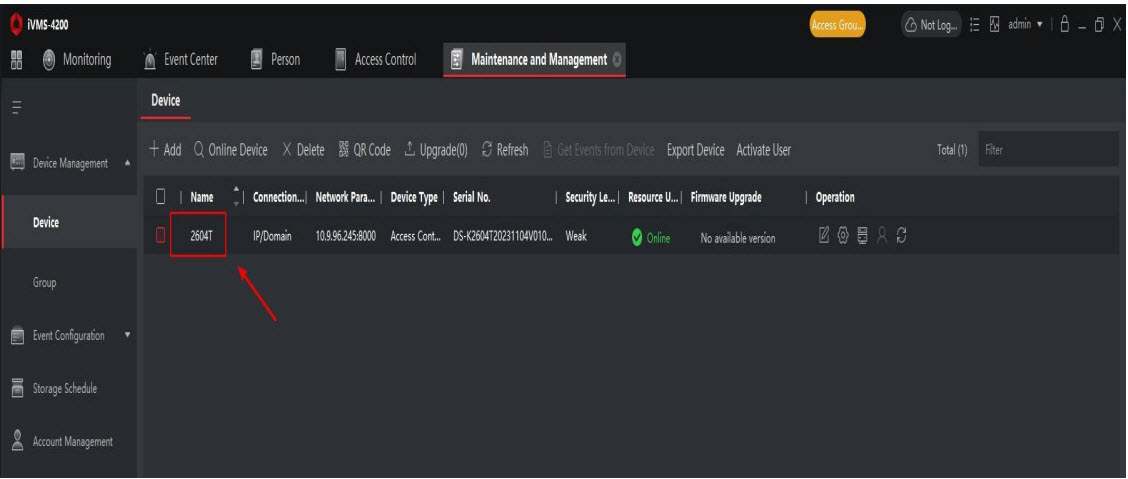Click the edit device icon in Operation column
Image resolution: width=1128 pixels, height=479 pixels.
click(x=825, y=238)
